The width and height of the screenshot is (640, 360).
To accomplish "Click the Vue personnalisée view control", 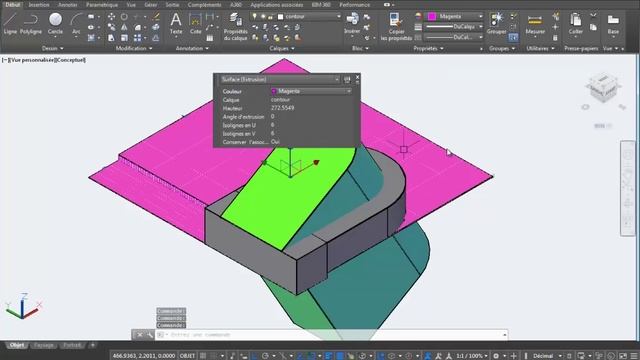I will [31, 60].
